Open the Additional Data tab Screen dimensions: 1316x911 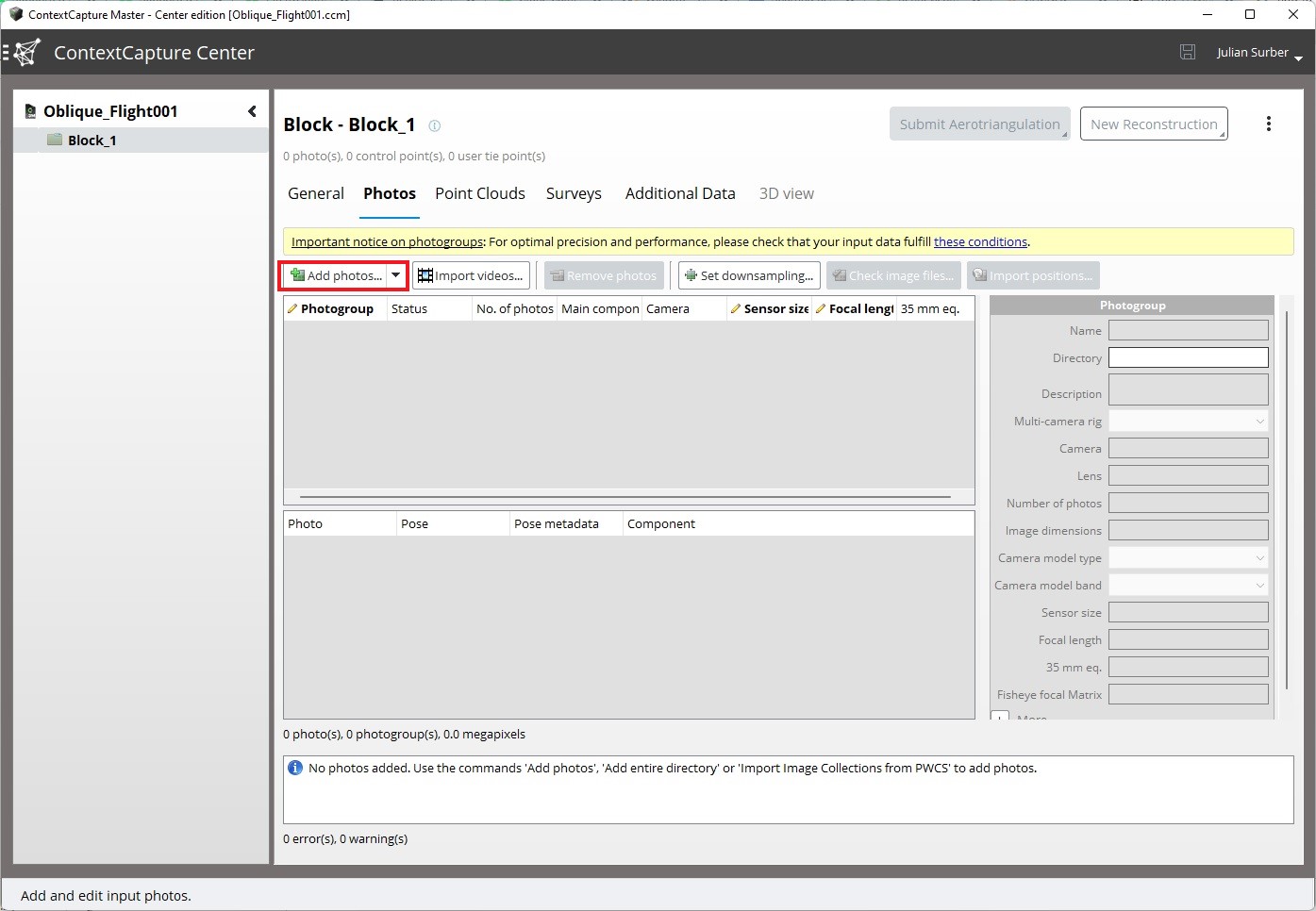click(679, 193)
